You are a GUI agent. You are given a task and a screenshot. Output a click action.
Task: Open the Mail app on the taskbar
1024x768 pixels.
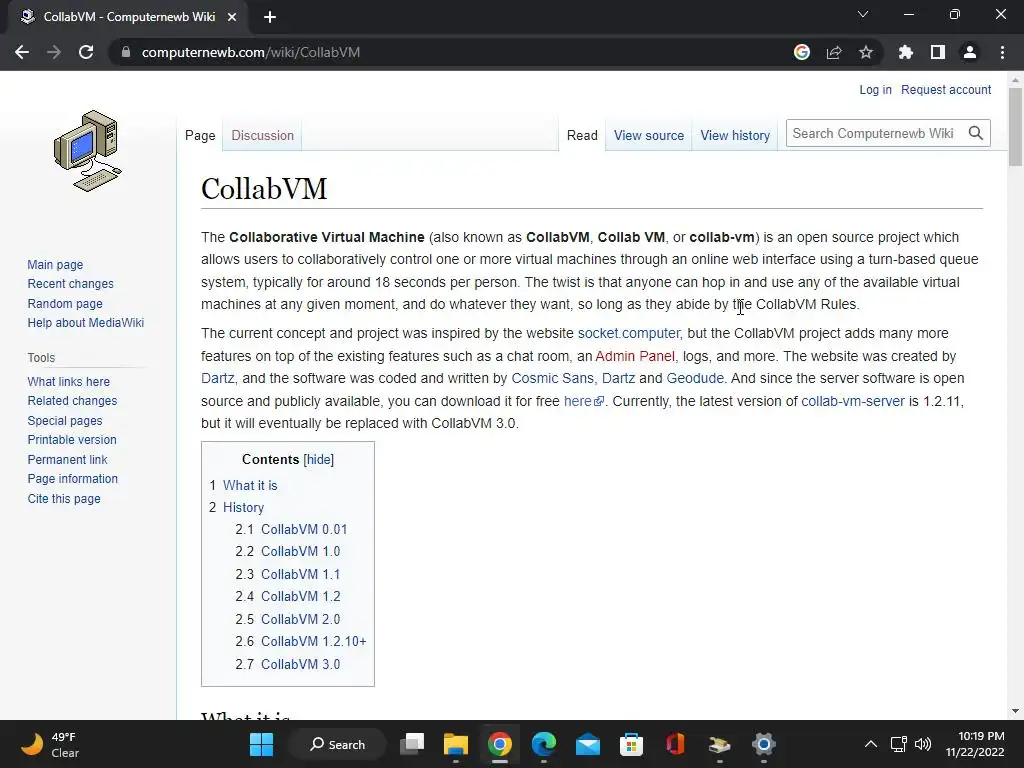pyautogui.click(x=588, y=744)
